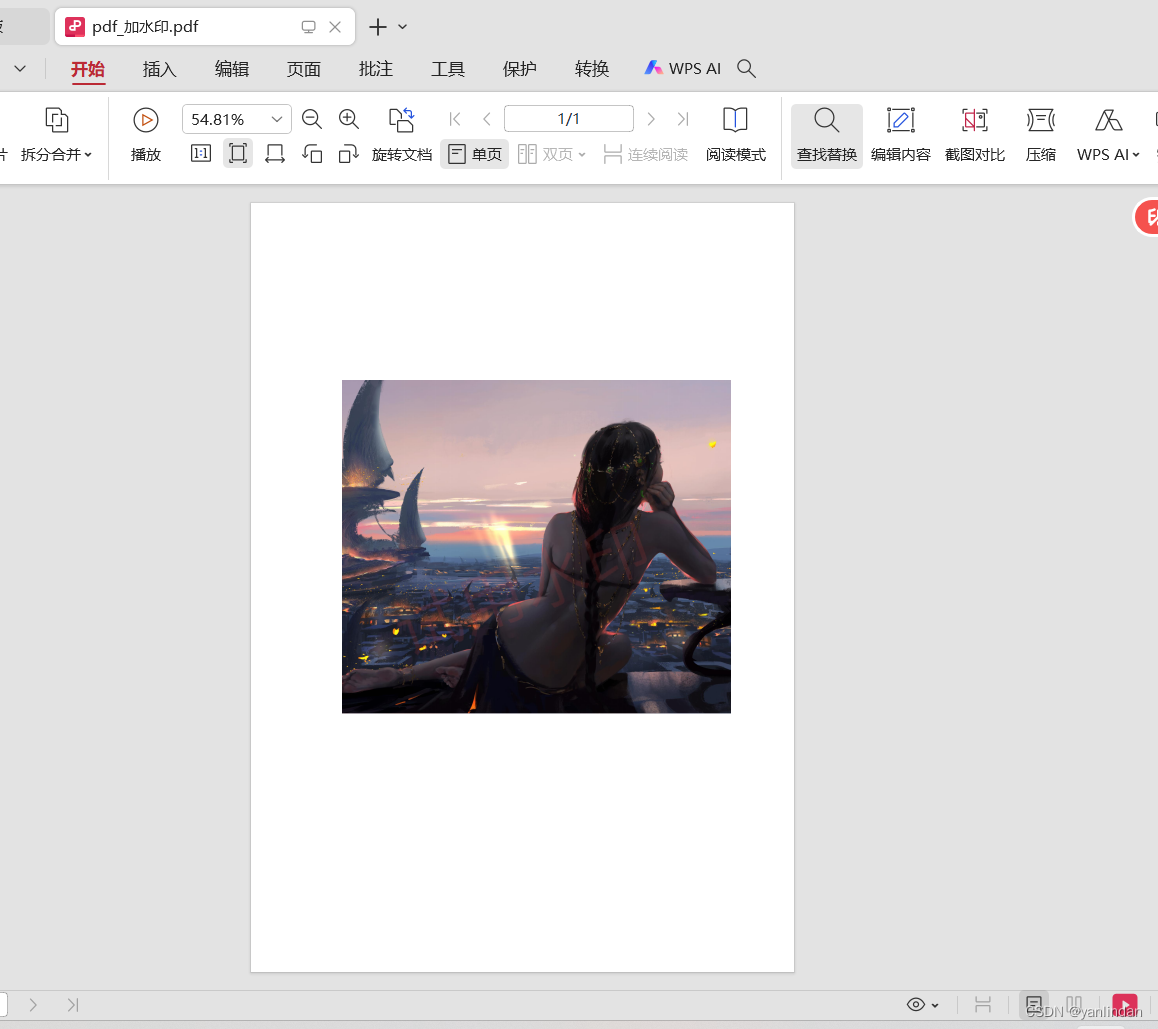Image resolution: width=1158 pixels, height=1029 pixels.
Task: Go to next page in status bar
Action: point(33,1005)
